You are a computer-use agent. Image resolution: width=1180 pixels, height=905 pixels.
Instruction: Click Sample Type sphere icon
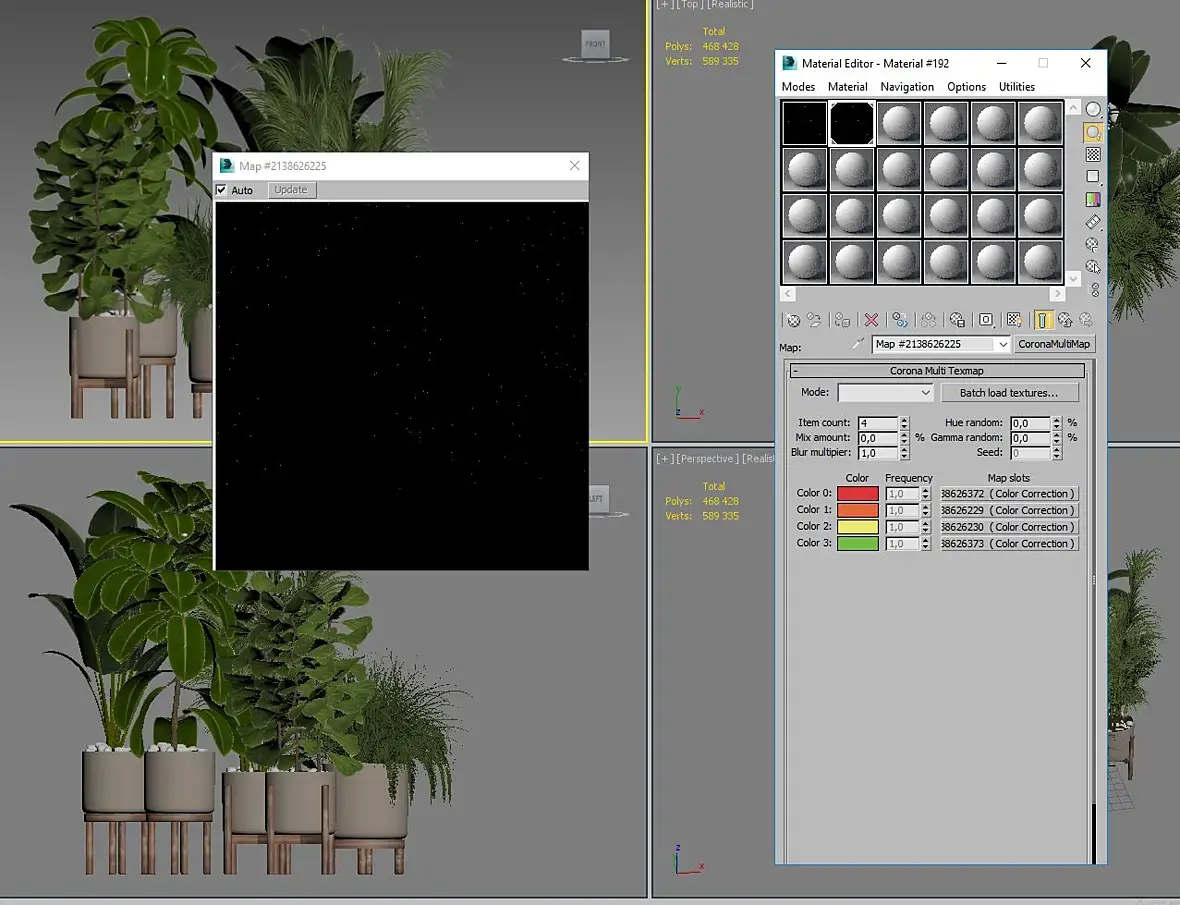point(1093,109)
